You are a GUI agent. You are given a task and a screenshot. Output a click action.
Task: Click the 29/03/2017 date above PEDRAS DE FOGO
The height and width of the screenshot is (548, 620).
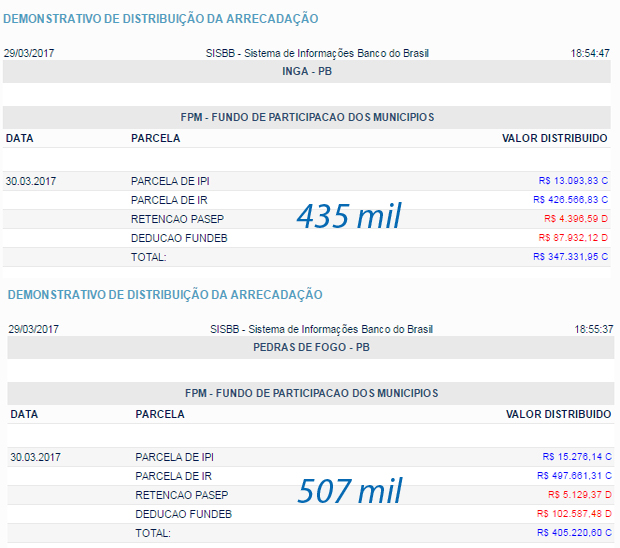[34, 329]
